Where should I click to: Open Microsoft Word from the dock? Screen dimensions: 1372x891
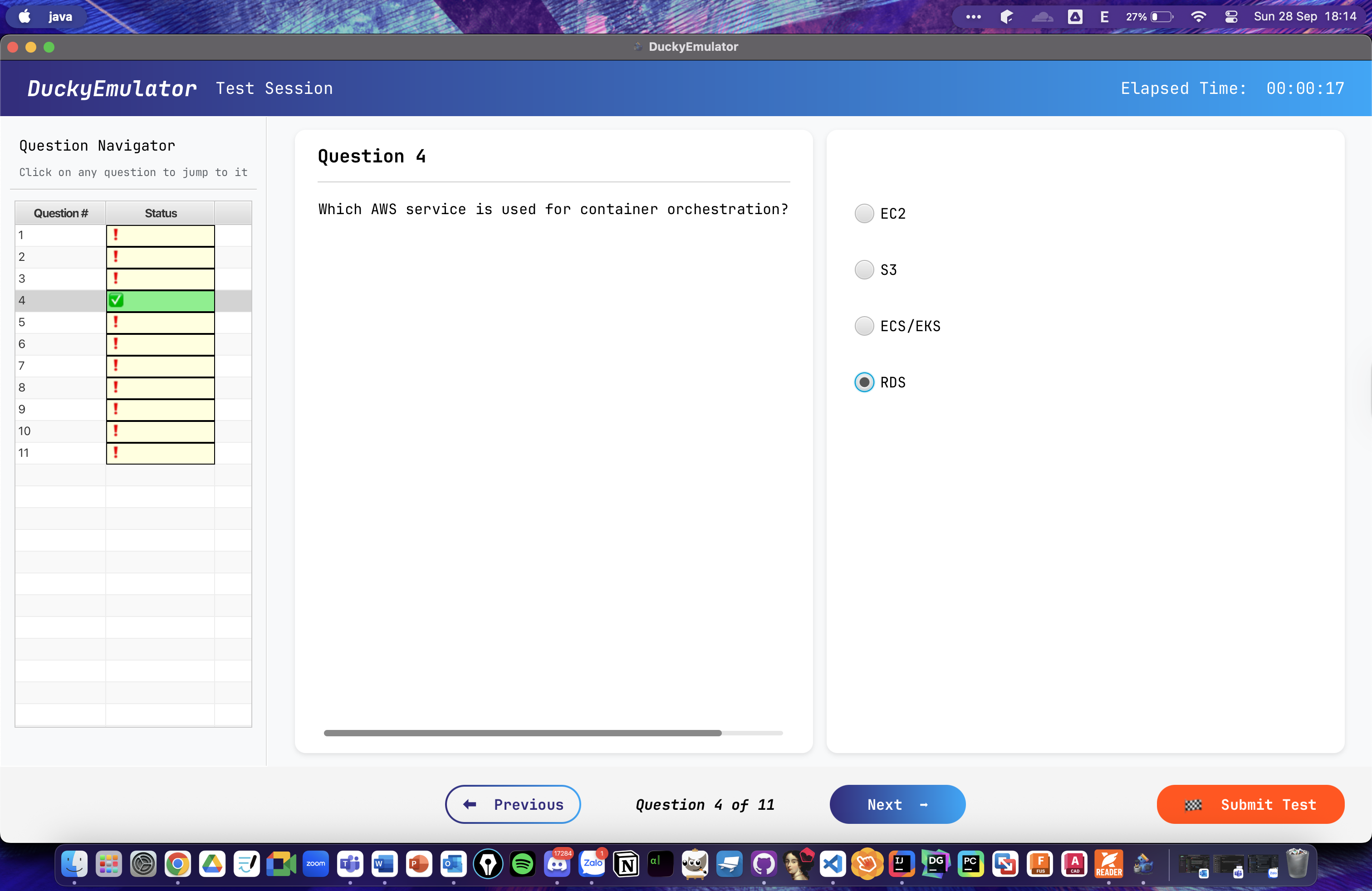(384, 864)
